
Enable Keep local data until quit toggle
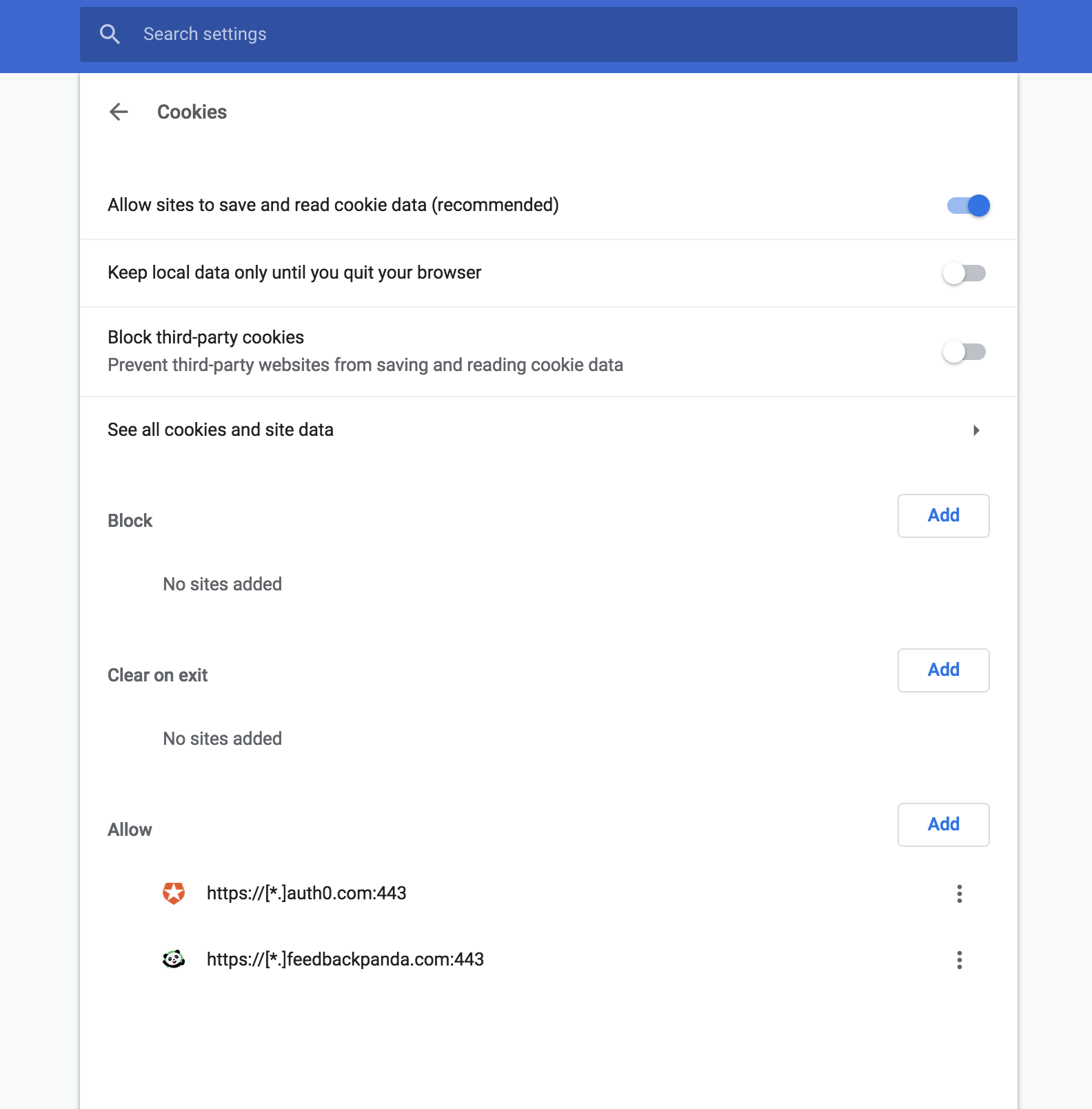click(964, 273)
